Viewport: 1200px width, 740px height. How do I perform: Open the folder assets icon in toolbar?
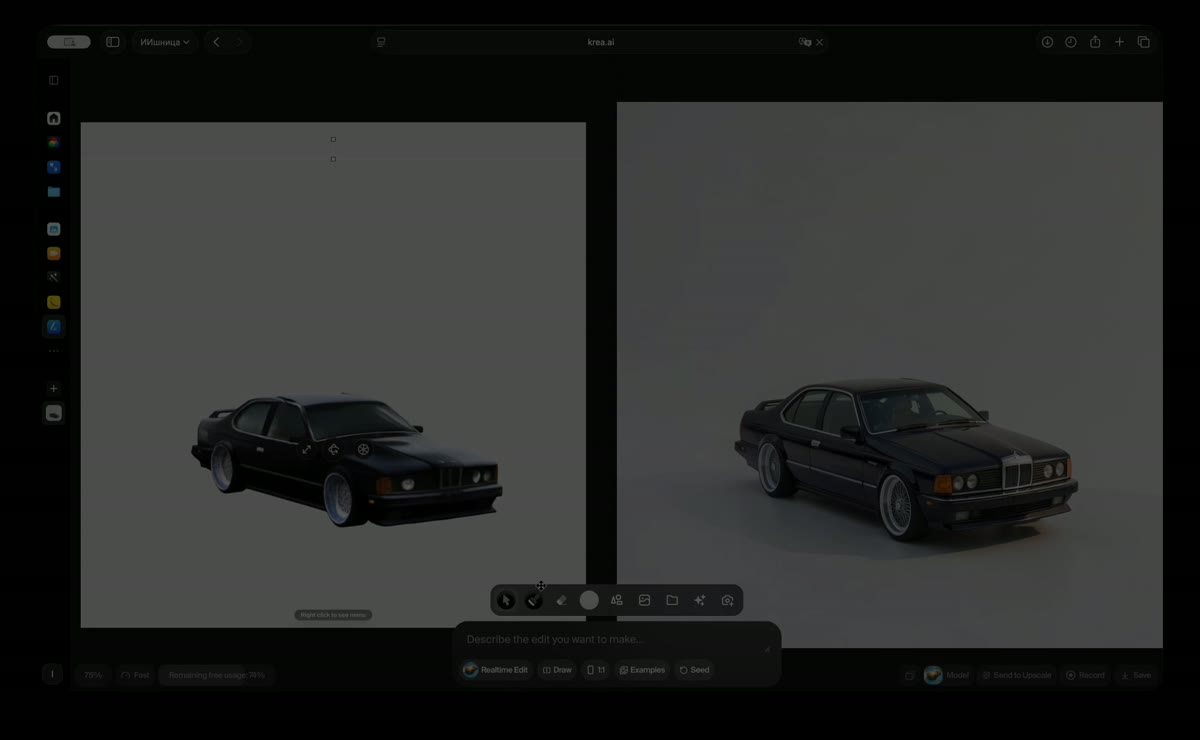[x=672, y=600]
